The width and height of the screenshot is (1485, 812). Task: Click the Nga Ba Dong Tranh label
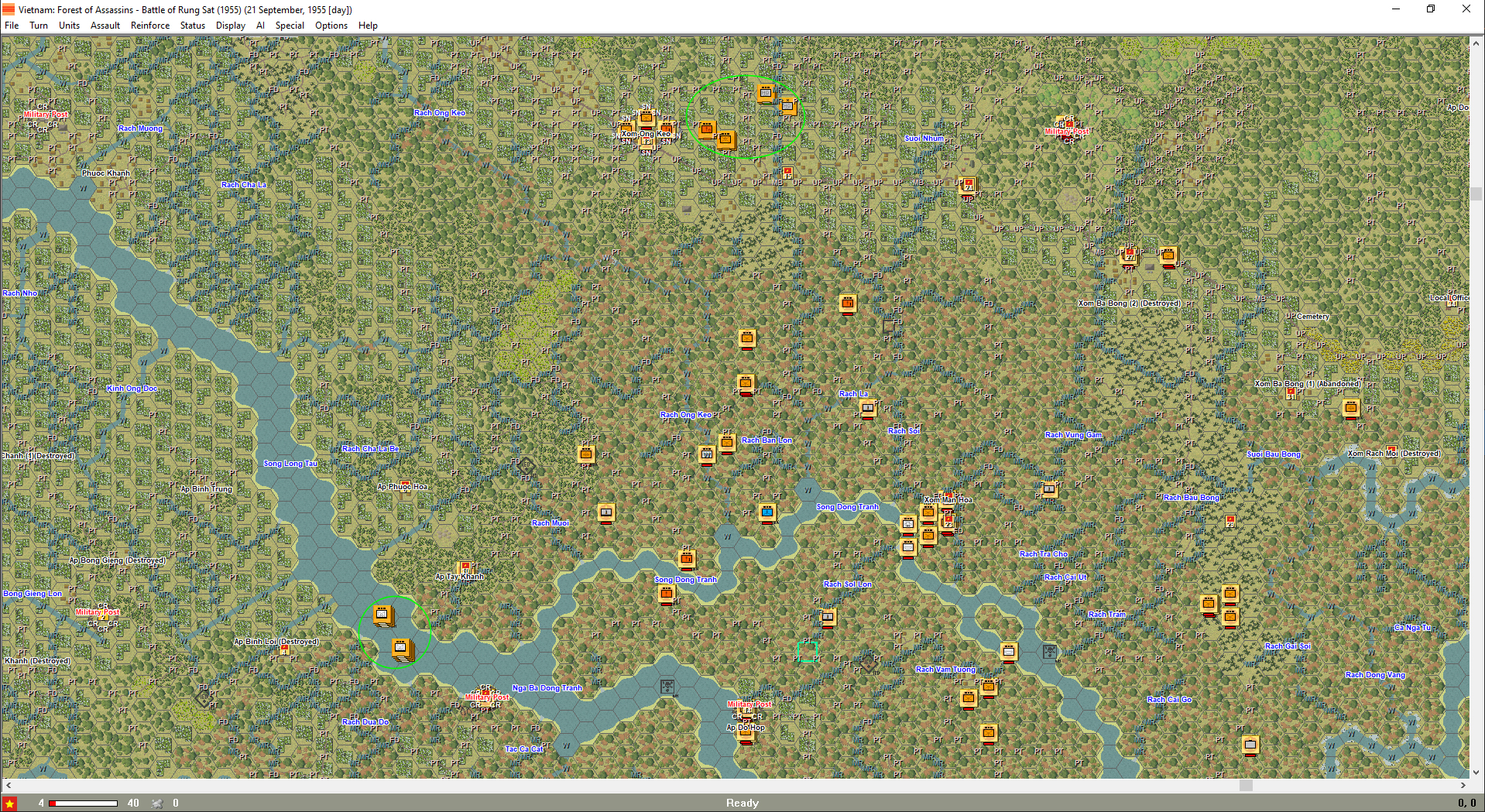tap(547, 688)
